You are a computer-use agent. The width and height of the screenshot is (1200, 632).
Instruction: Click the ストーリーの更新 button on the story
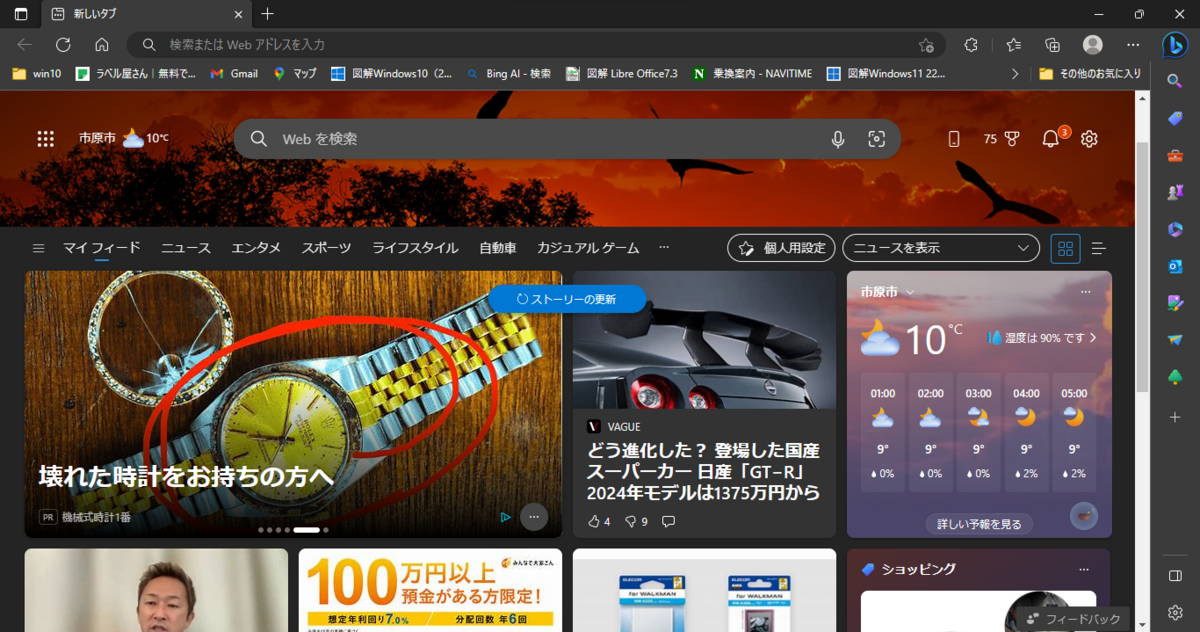(566, 298)
